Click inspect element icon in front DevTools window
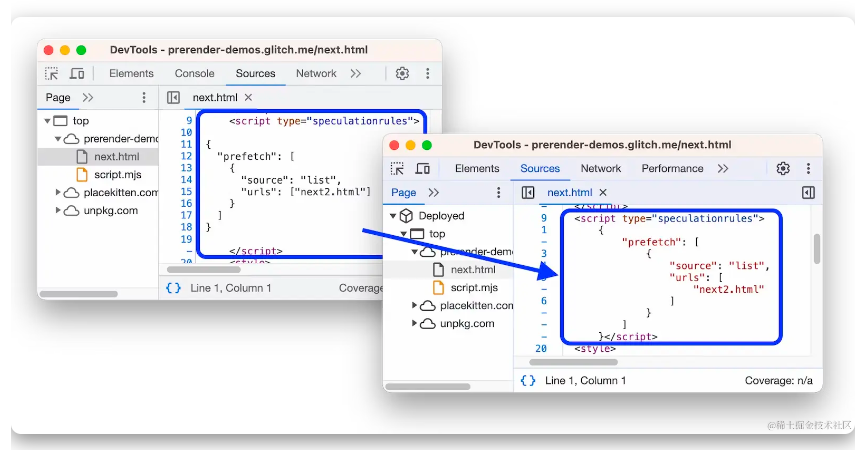This screenshot has width=864, height=450. click(397, 169)
